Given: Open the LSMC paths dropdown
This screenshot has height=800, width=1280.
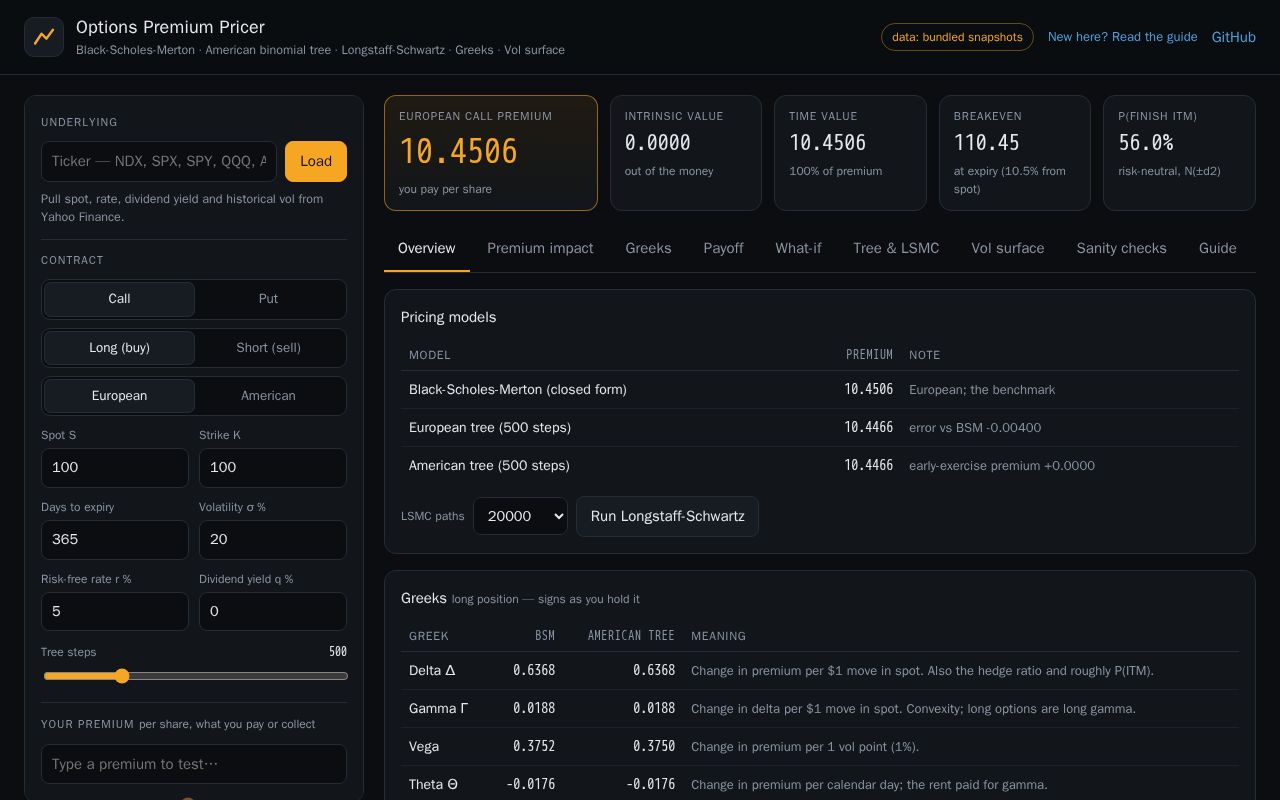Looking at the screenshot, I should point(520,516).
